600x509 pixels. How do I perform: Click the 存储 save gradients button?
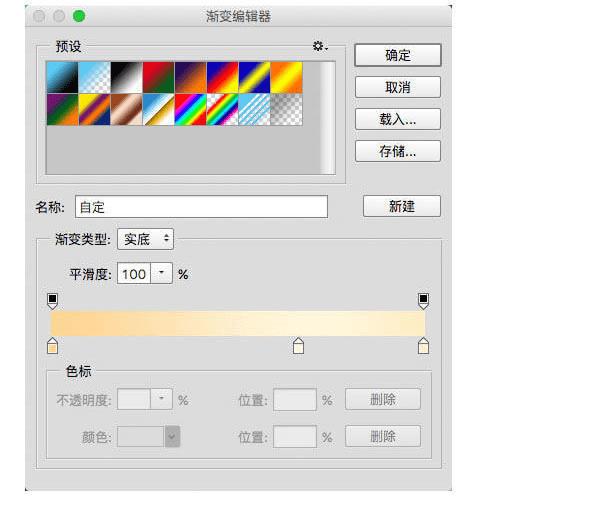point(398,151)
